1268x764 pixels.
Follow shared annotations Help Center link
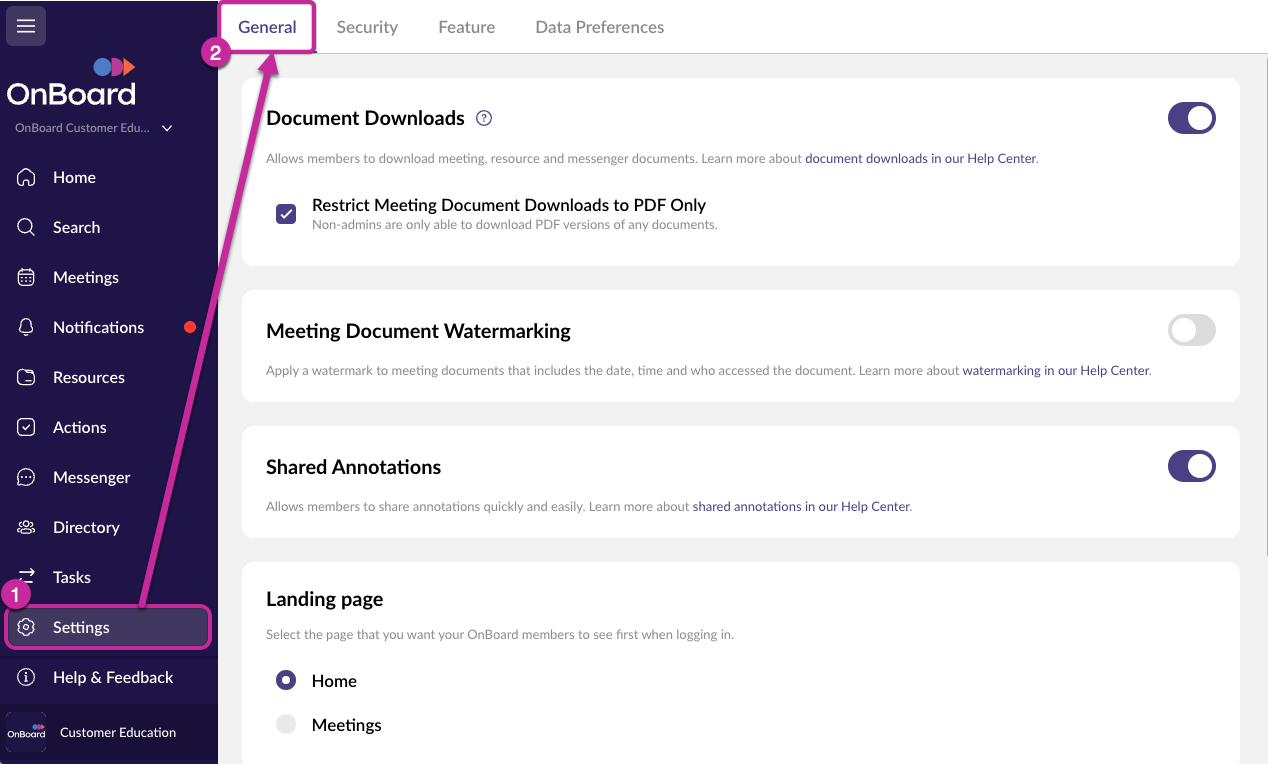[x=800, y=506]
